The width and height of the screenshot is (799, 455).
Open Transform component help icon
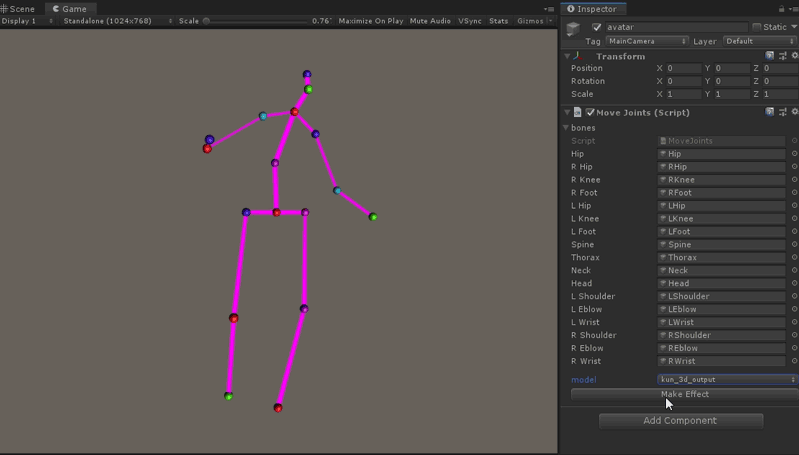pyautogui.click(x=769, y=56)
